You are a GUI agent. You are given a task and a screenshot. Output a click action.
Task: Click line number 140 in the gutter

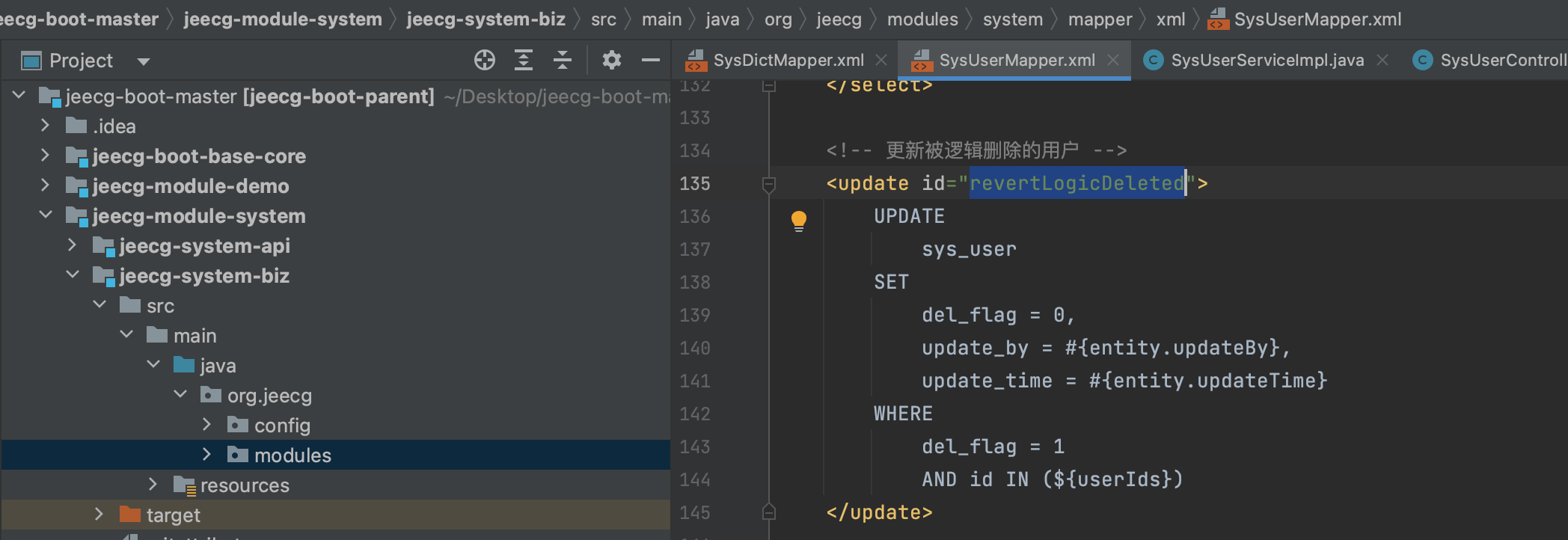pyautogui.click(x=695, y=348)
